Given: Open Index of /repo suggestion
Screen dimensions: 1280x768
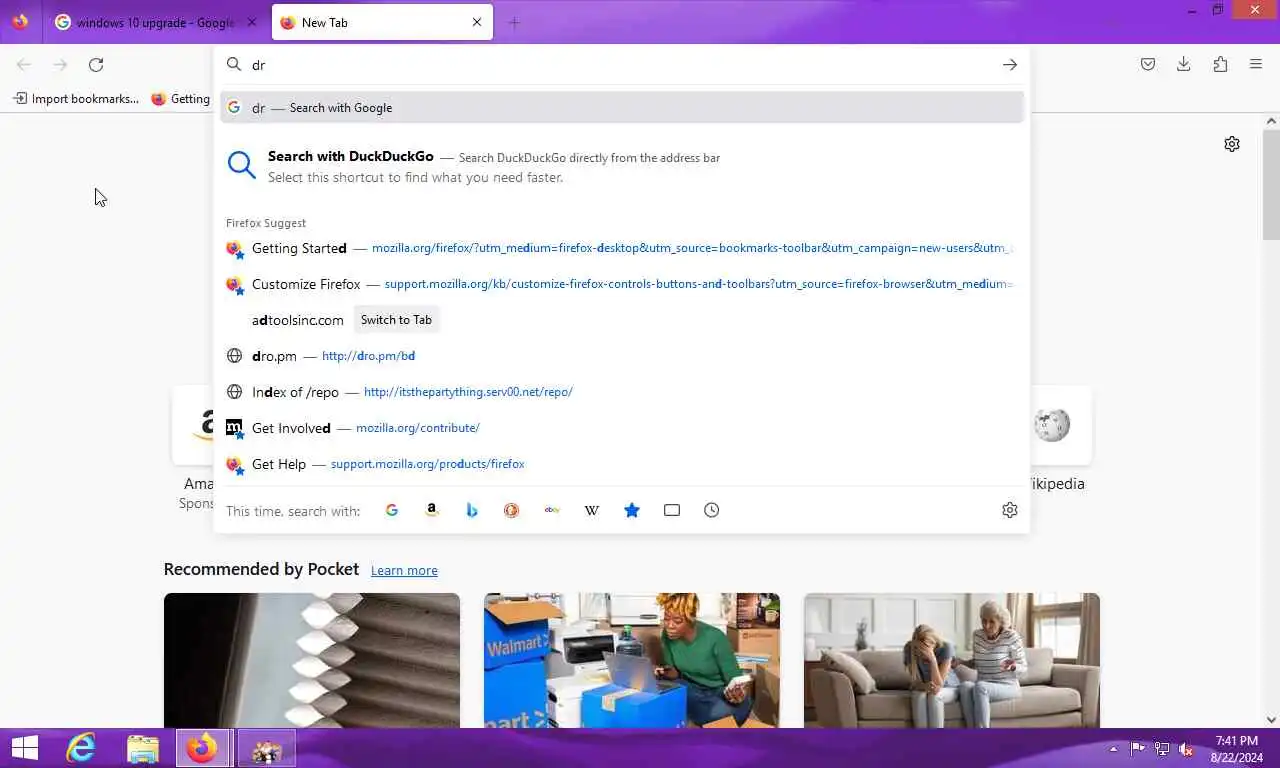Looking at the screenshot, I should point(622,392).
